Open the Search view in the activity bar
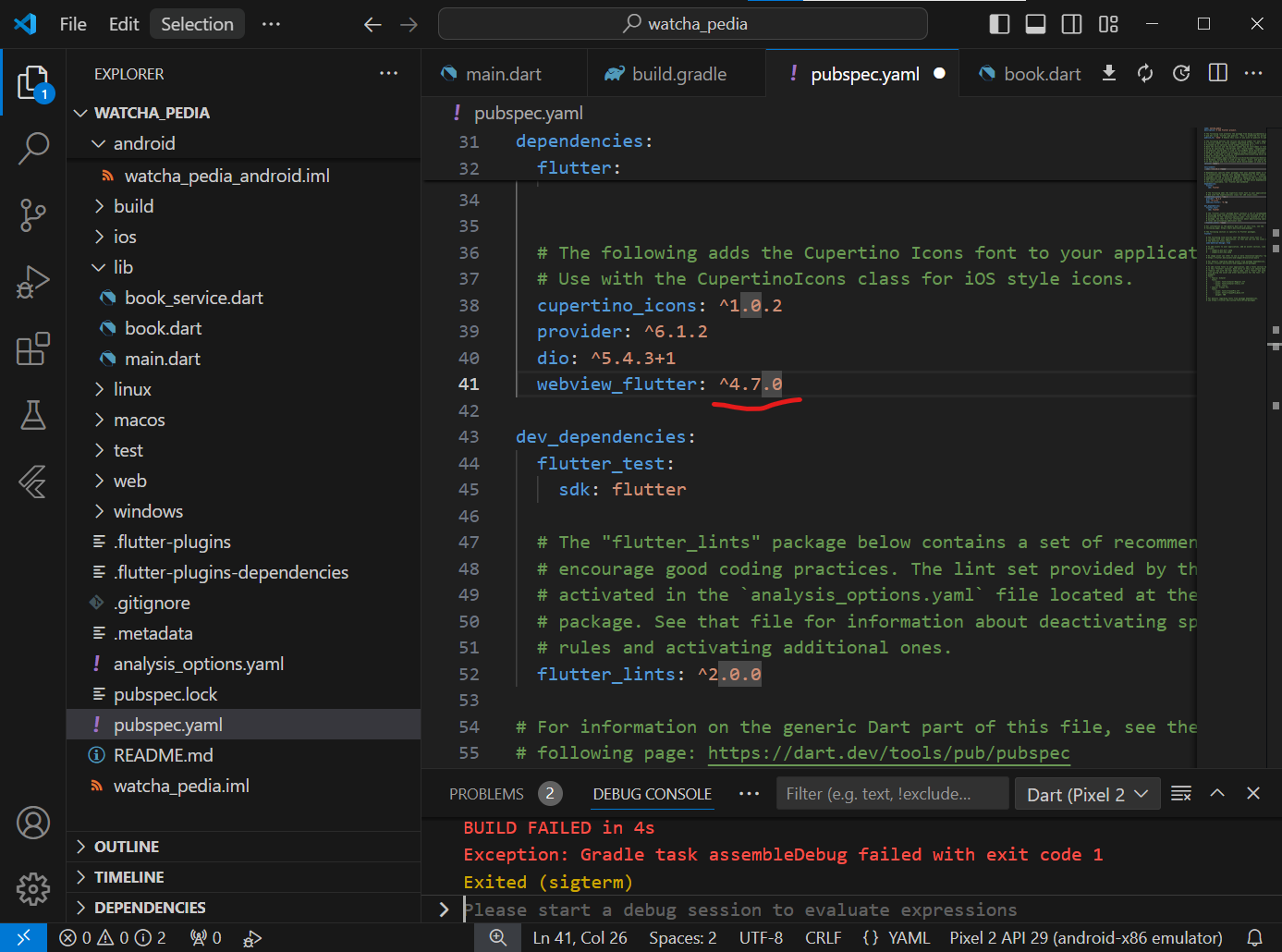The height and width of the screenshot is (952, 1282). tap(33, 148)
